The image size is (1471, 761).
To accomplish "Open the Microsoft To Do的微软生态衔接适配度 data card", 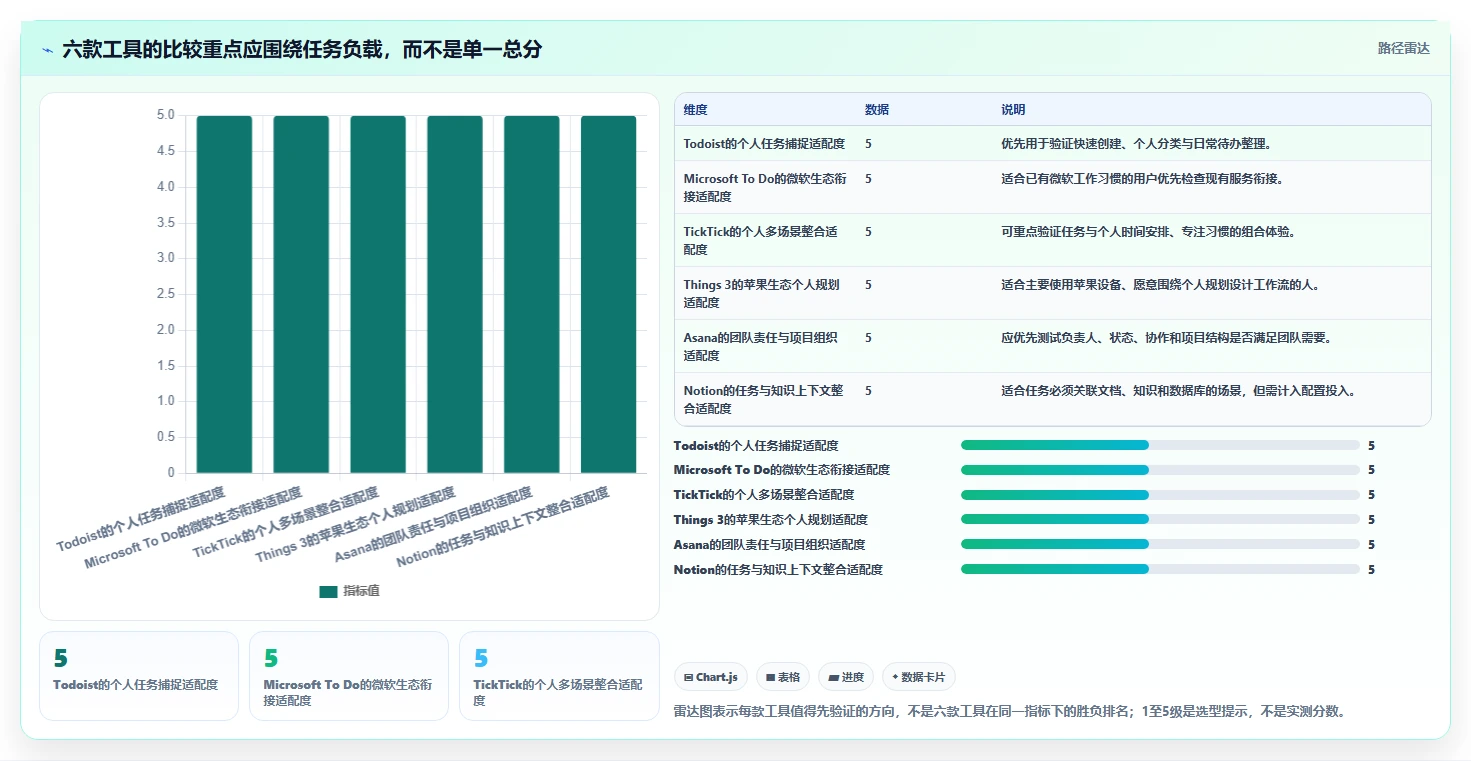I will click(349, 676).
